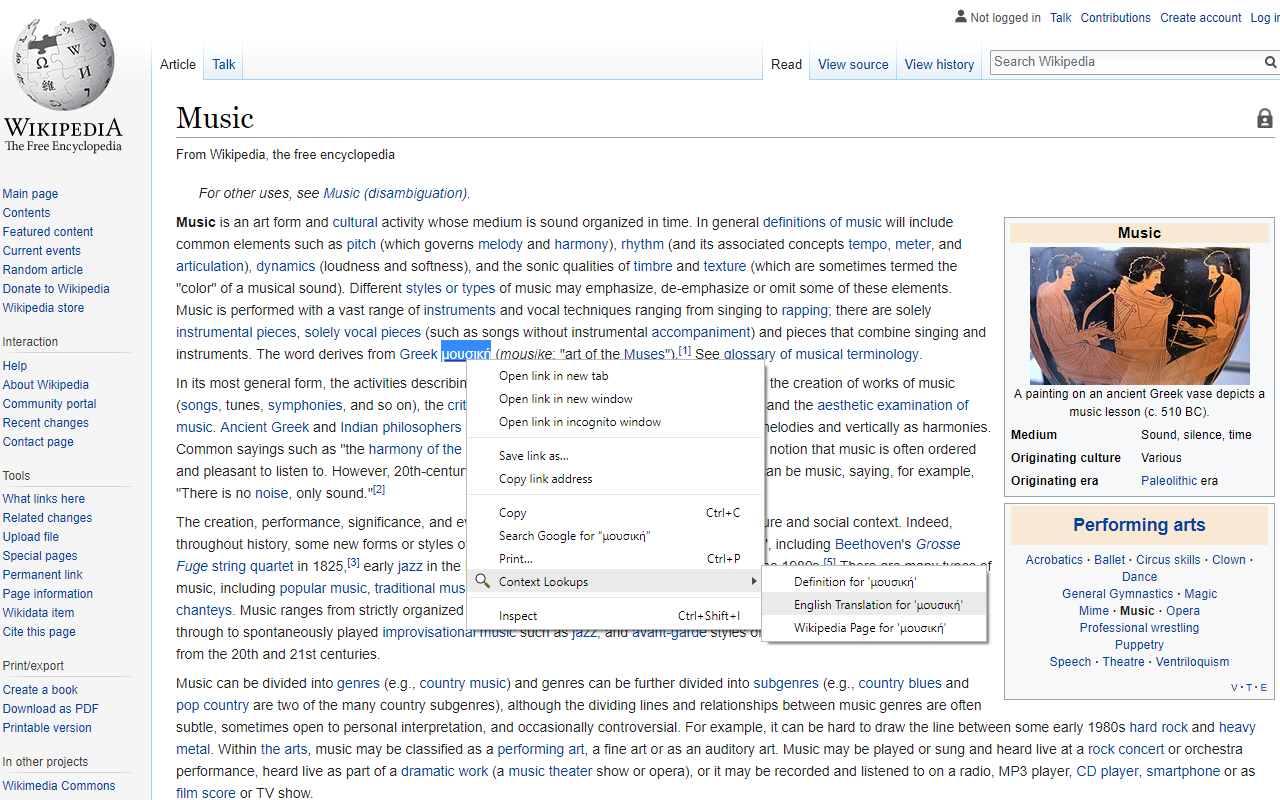
Task: Select 'Copy link address'
Action: 545,478
